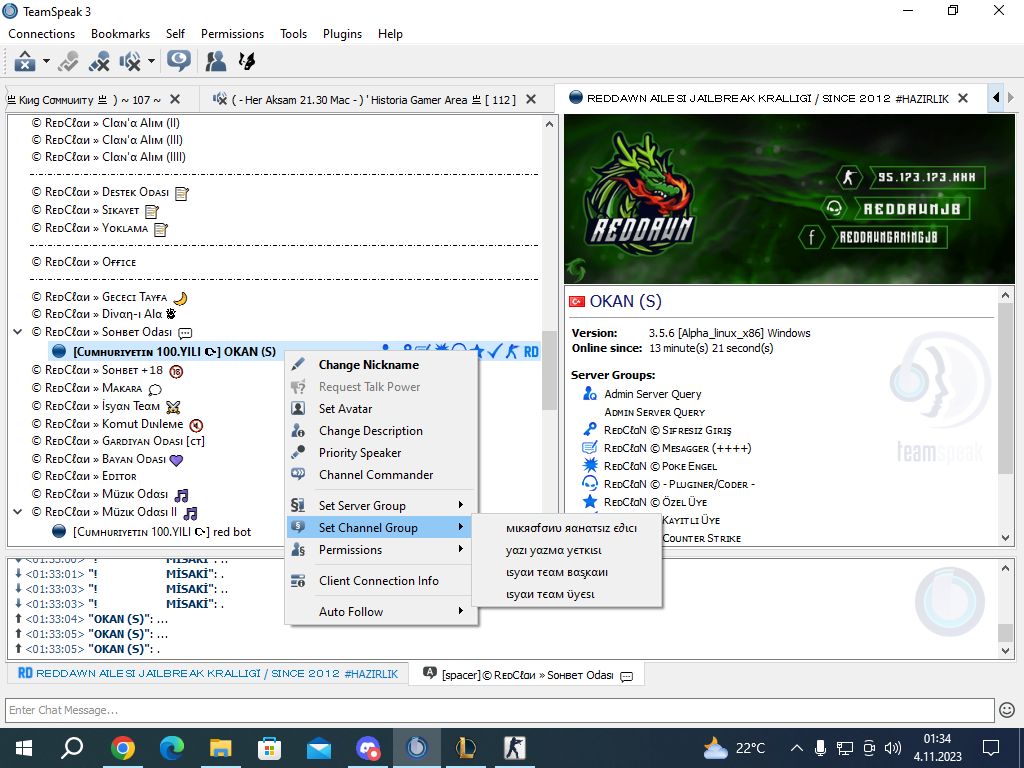This screenshot has width=1024, height=768.
Task: Open Discord icon in taskbar
Action: click(x=368, y=748)
